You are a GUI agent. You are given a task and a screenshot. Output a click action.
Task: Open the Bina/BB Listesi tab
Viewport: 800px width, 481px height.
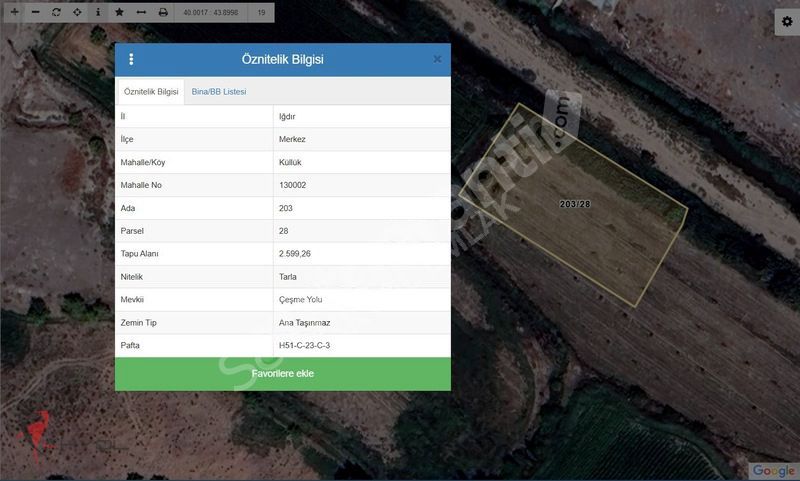[219, 92]
